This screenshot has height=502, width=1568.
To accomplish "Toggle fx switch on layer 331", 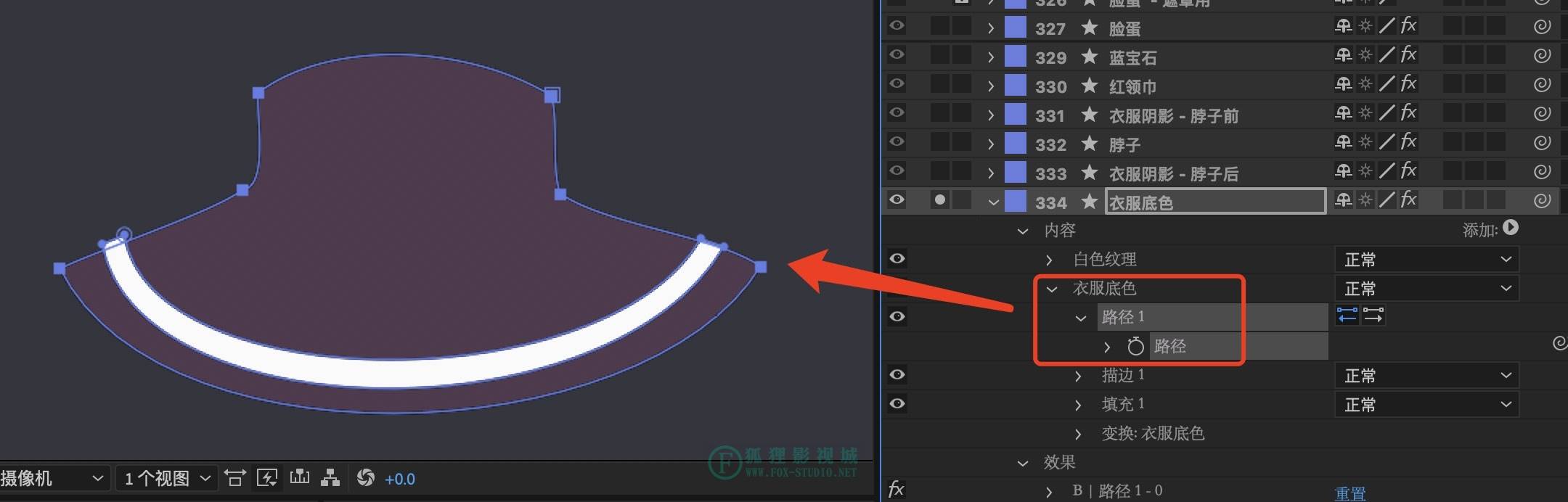I will (x=1409, y=113).
